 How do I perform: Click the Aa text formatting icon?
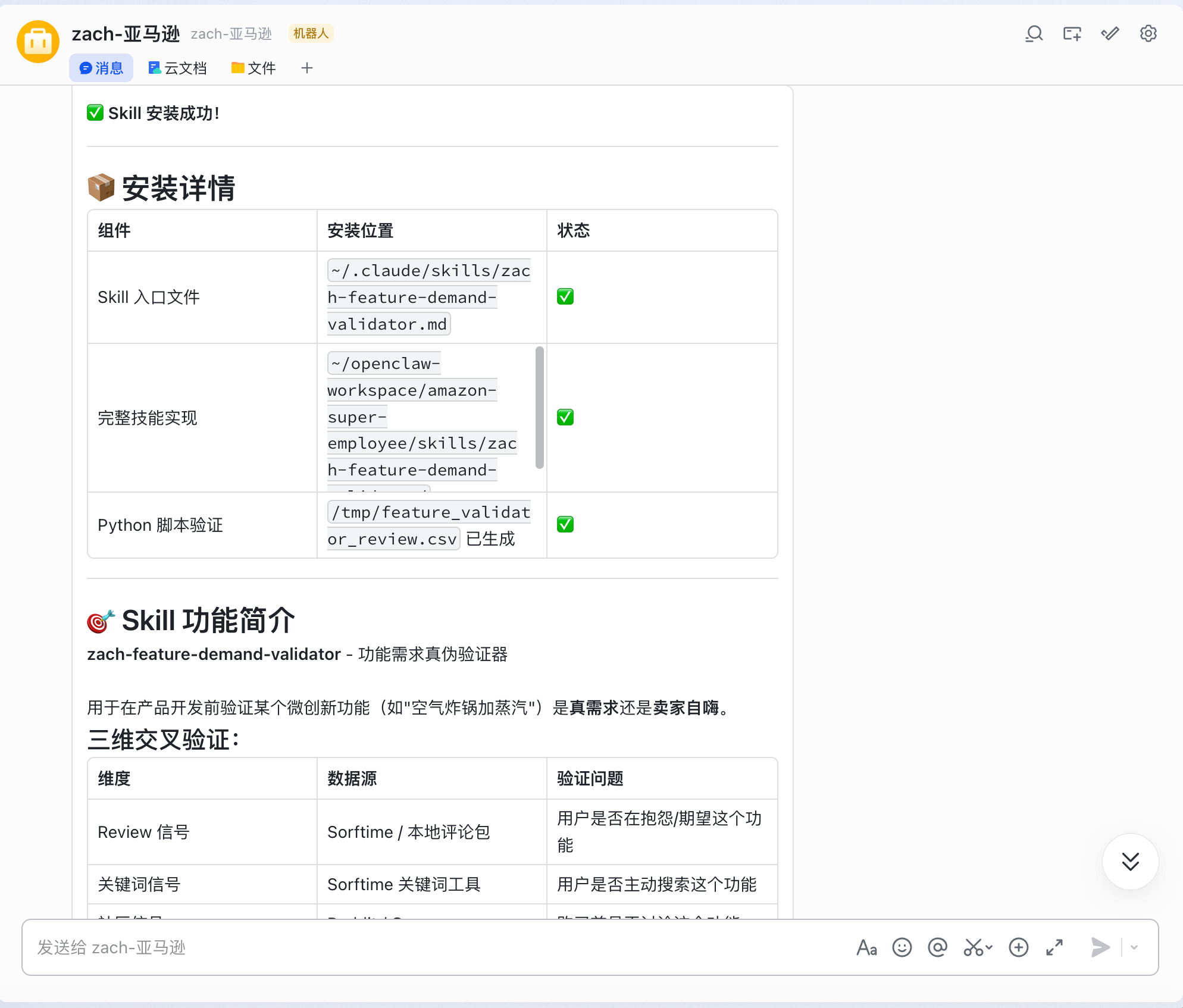point(866,947)
